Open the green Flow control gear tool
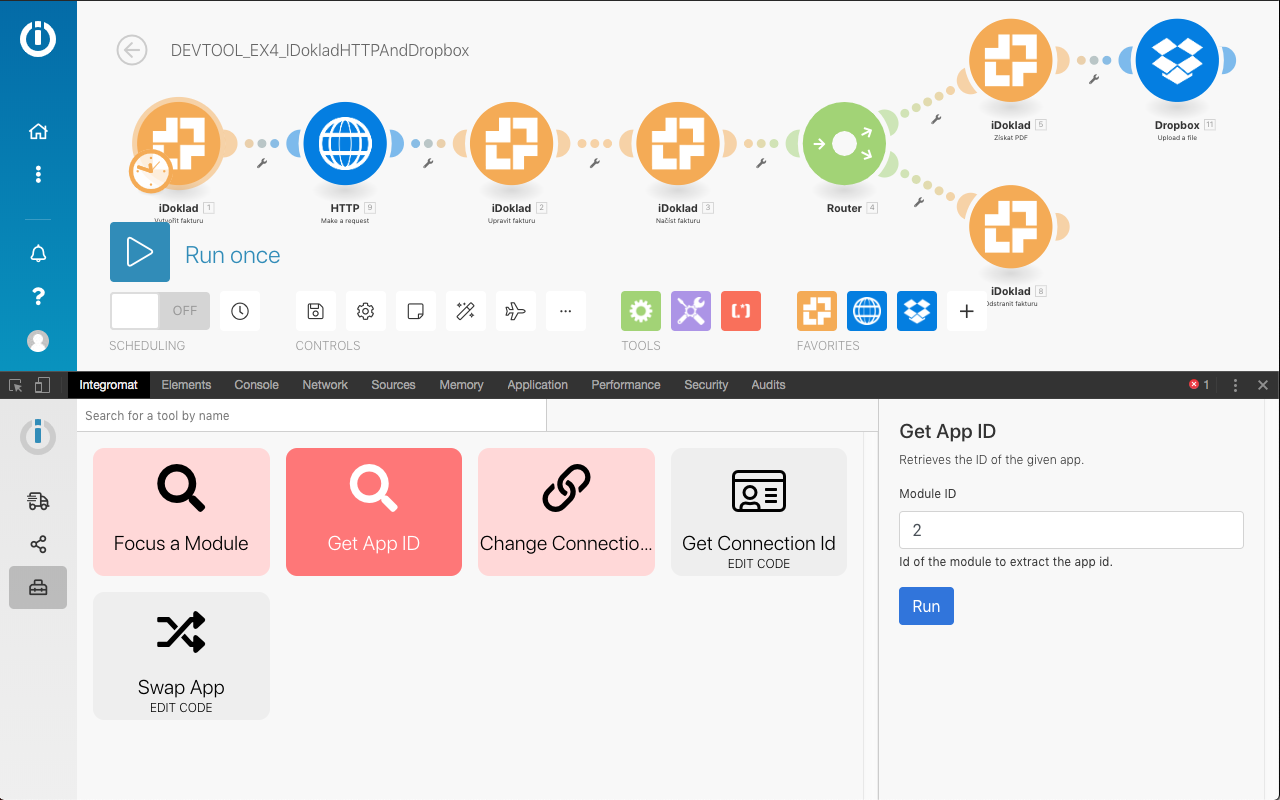 tap(641, 311)
